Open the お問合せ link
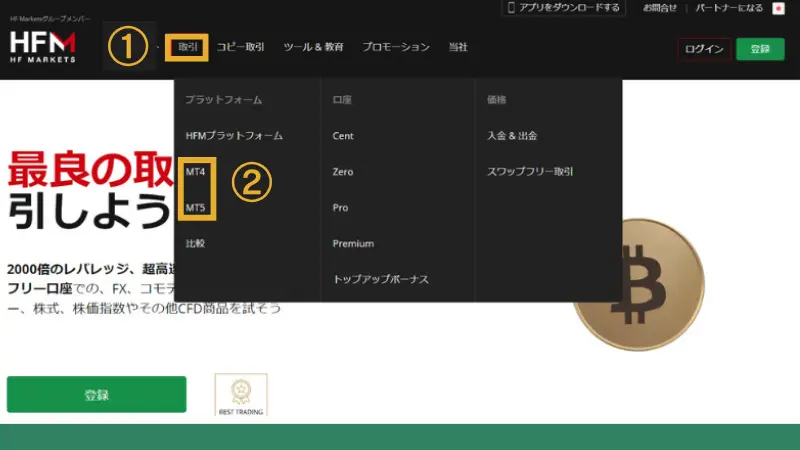The image size is (800, 450). coord(660,8)
